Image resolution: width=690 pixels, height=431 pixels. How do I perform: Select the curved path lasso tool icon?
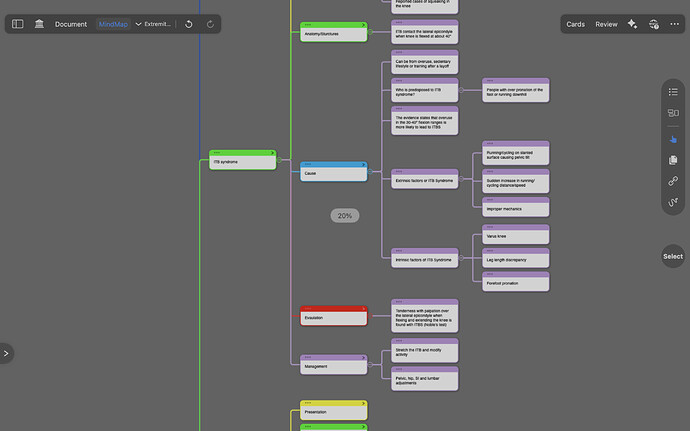click(x=673, y=202)
